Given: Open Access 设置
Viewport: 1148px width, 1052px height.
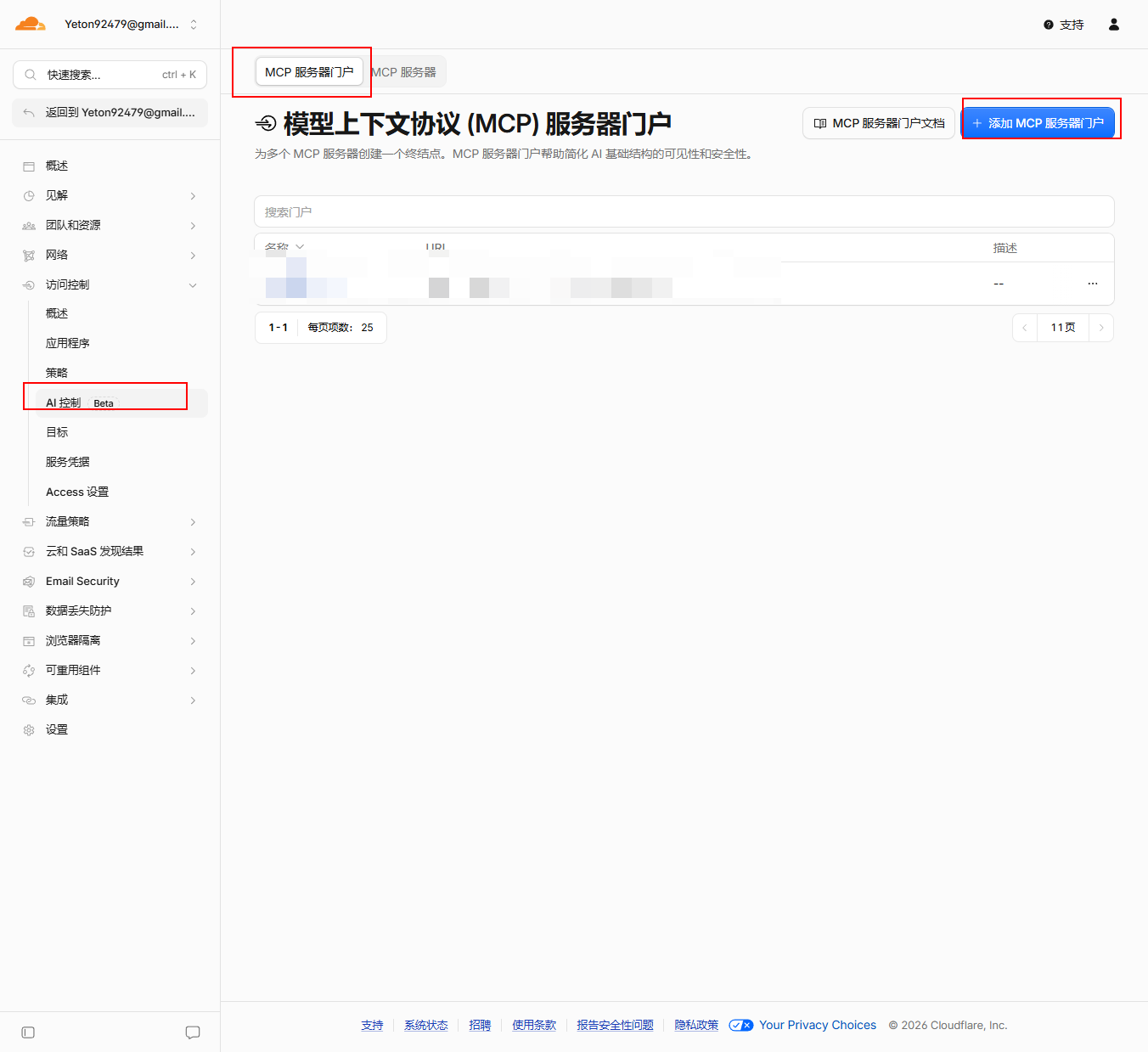Looking at the screenshot, I should click(123, 492).
